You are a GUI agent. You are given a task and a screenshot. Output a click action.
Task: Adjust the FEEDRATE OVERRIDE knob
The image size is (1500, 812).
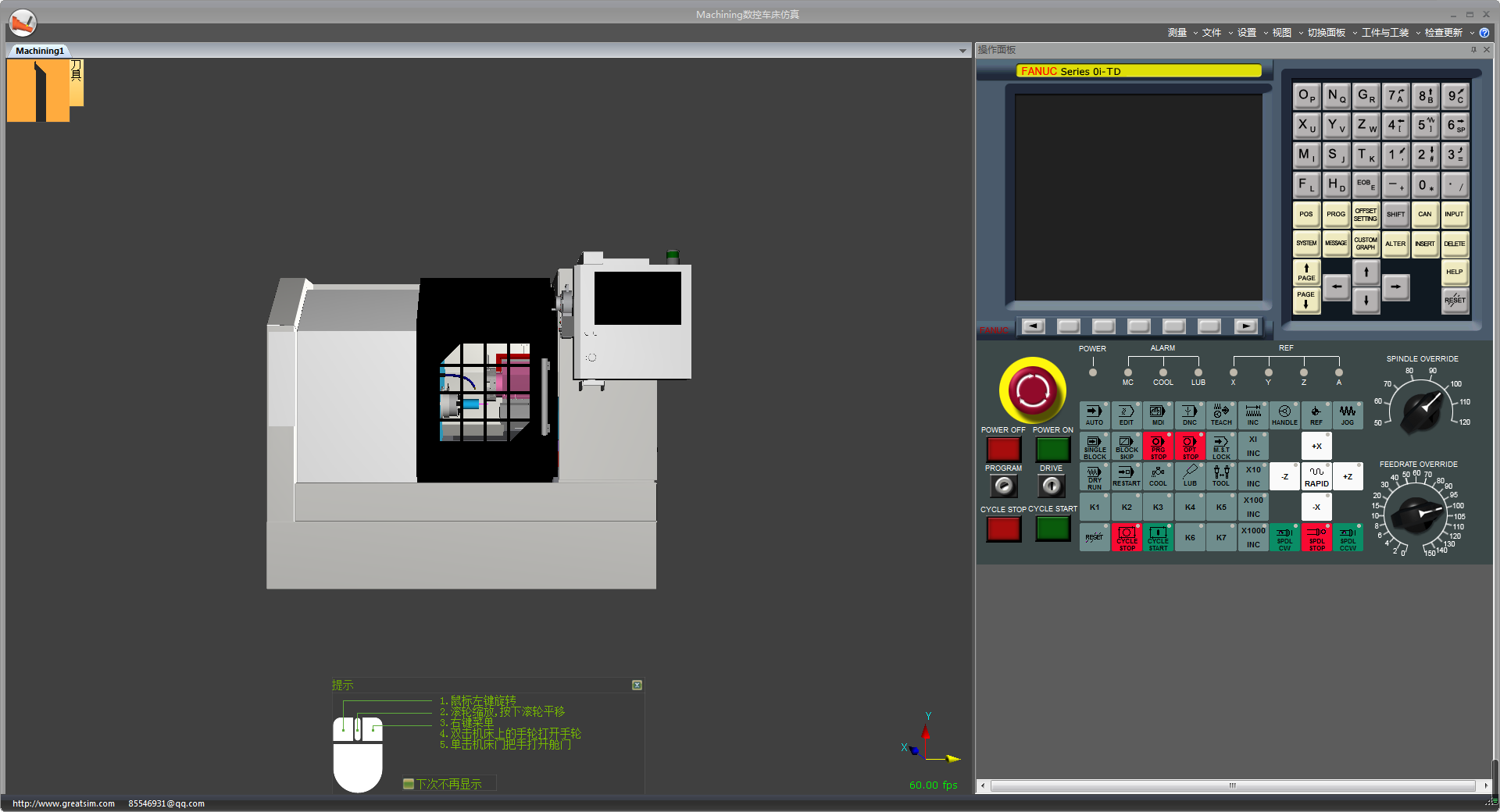[1417, 515]
